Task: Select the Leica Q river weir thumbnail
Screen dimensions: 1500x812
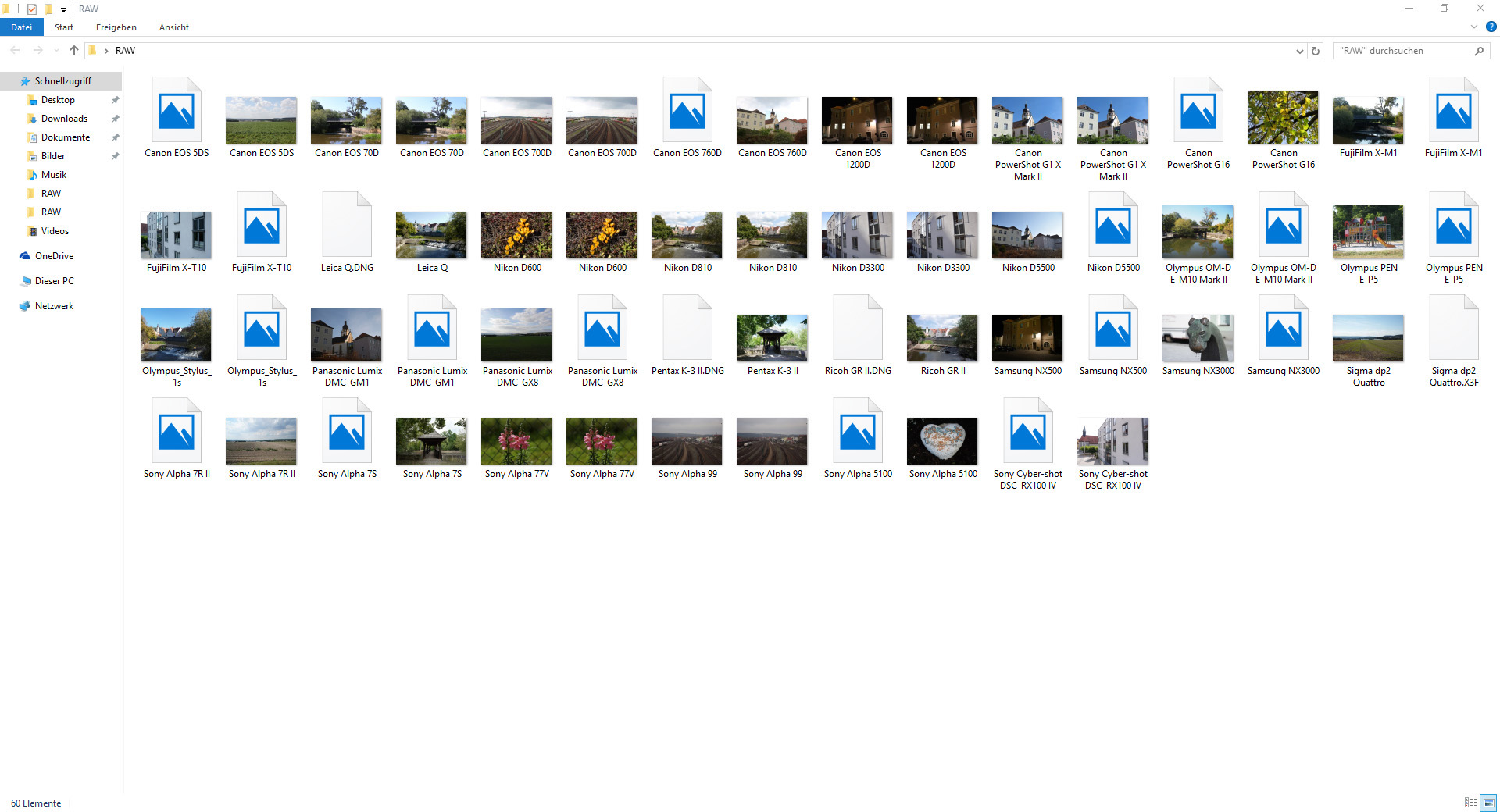Action: click(x=432, y=235)
